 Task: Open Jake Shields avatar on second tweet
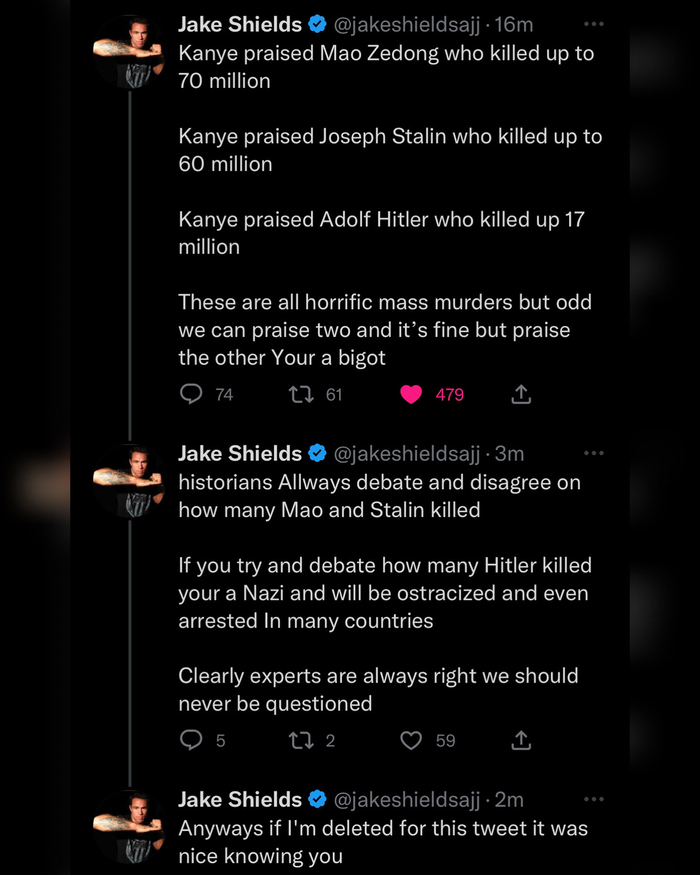pyautogui.click(x=128, y=481)
